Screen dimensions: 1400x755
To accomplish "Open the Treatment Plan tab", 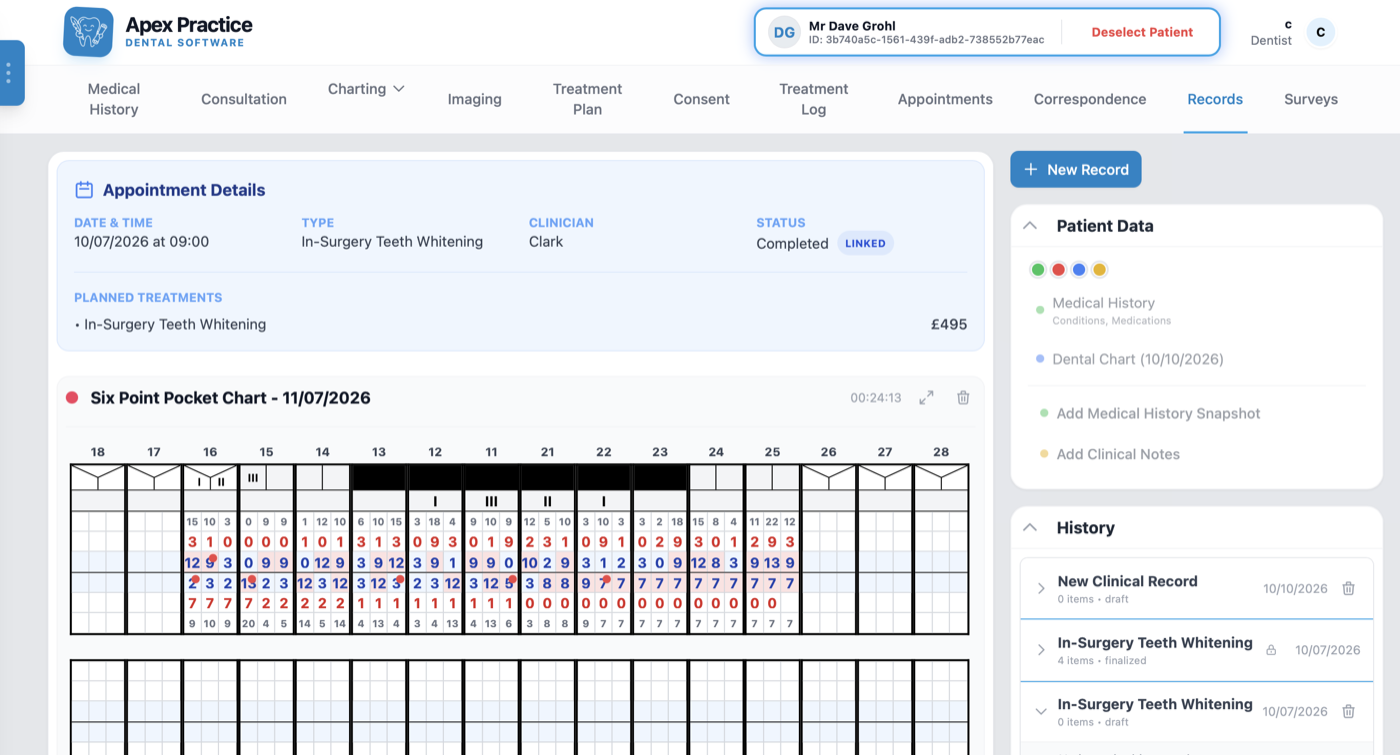I will pyautogui.click(x=587, y=99).
